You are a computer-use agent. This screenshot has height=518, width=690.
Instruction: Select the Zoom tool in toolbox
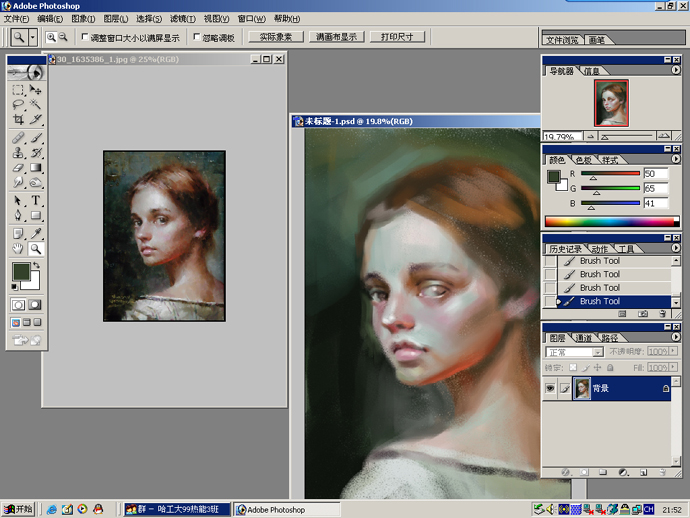tap(35, 249)
